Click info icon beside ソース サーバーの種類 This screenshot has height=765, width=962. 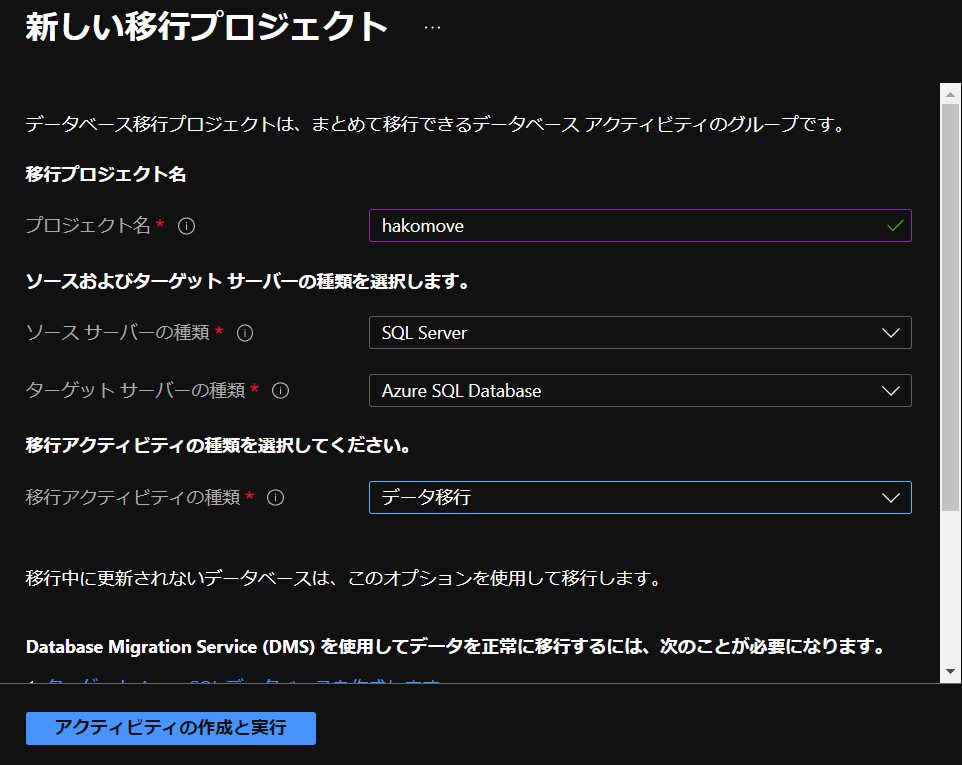(x=245, y=332)
